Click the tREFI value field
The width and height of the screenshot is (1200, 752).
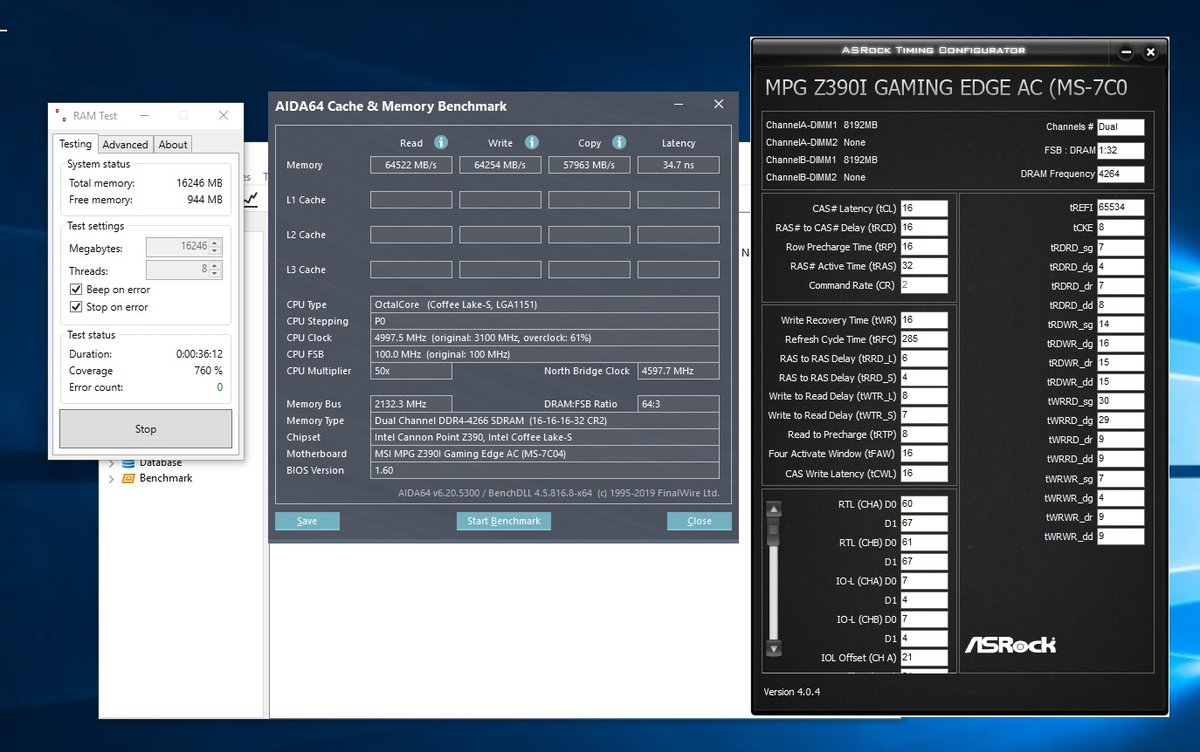[1120, 207]
